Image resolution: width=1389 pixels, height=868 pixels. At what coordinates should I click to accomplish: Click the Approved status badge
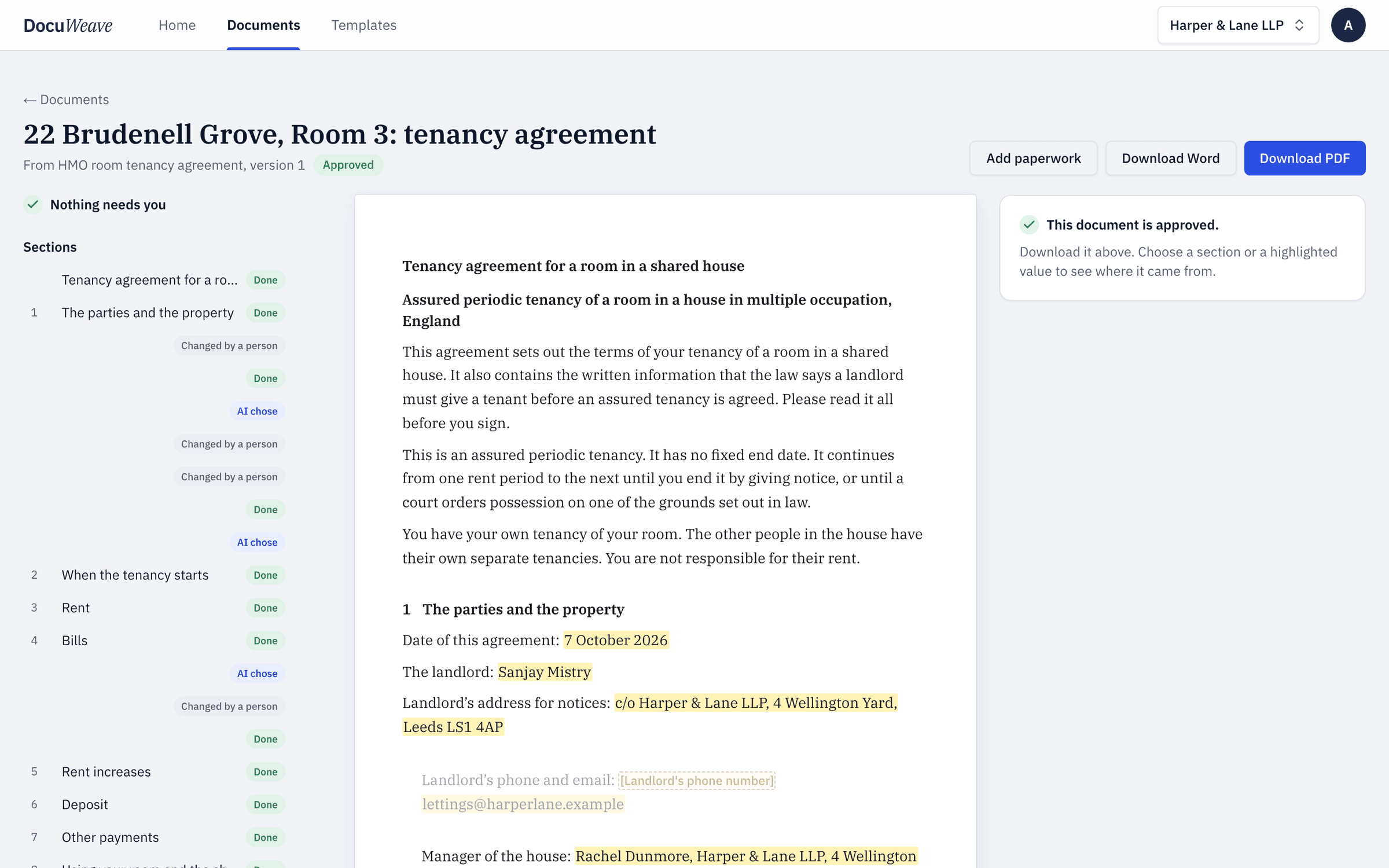(348, 165)
